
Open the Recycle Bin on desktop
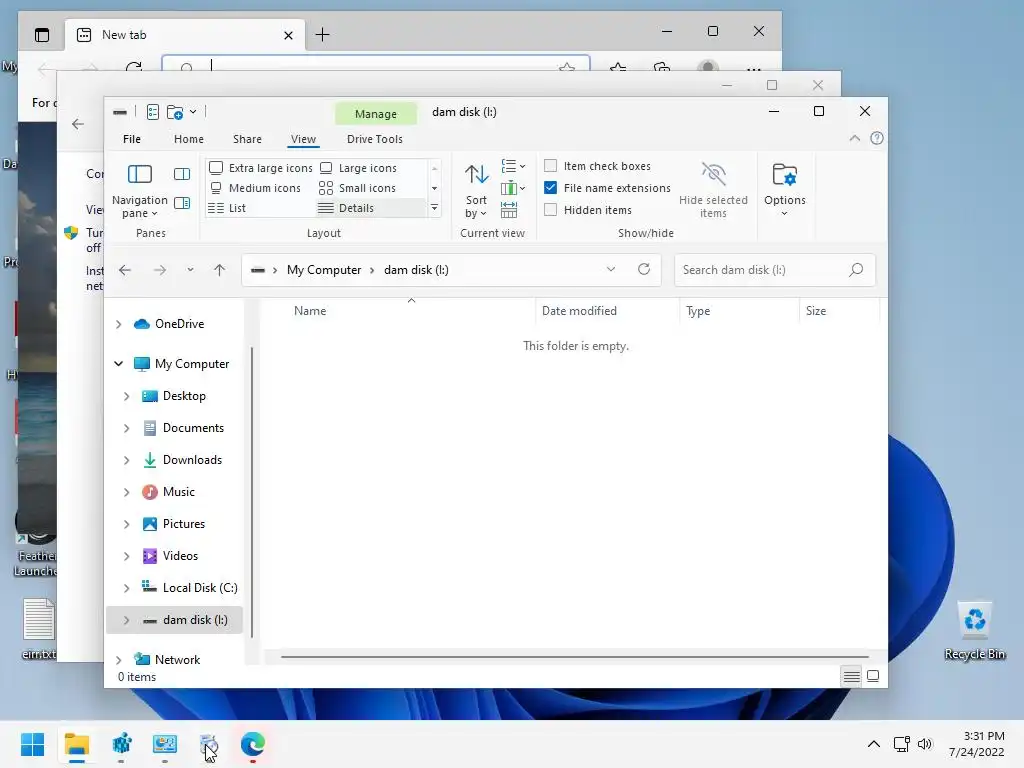pyautogui.click(x=974, y=631)
